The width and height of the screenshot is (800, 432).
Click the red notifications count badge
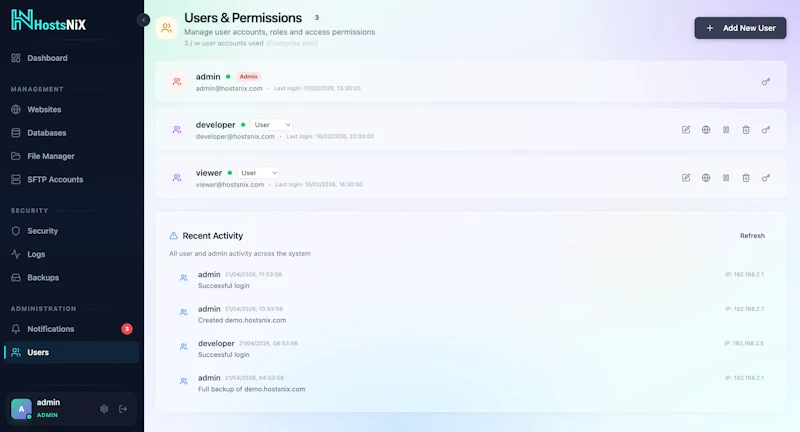[x=127, y=329]
